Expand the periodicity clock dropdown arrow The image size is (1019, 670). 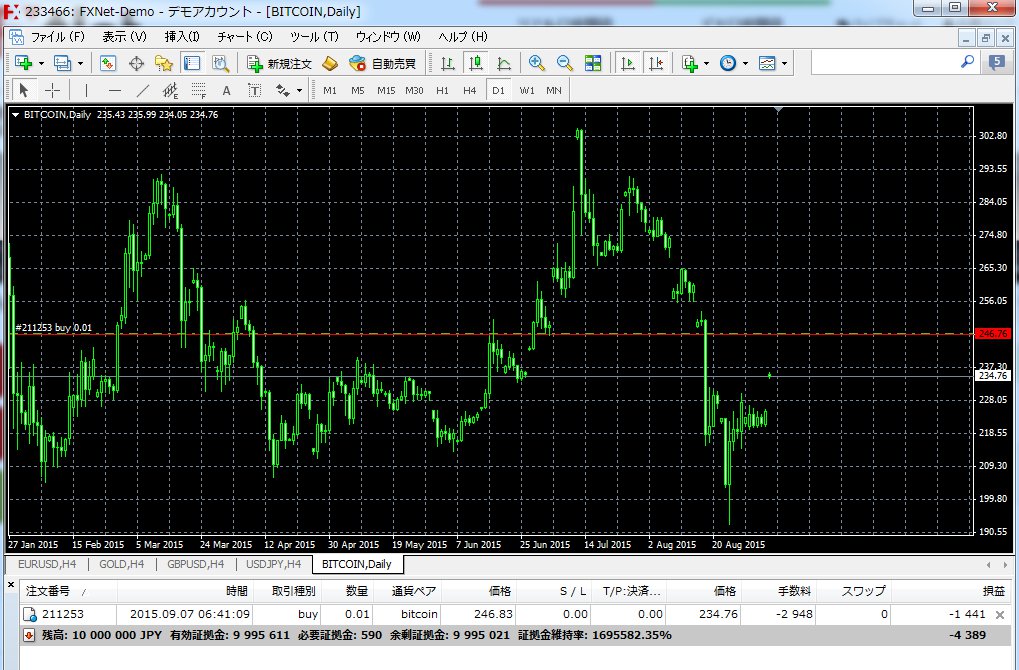(745, 63)
